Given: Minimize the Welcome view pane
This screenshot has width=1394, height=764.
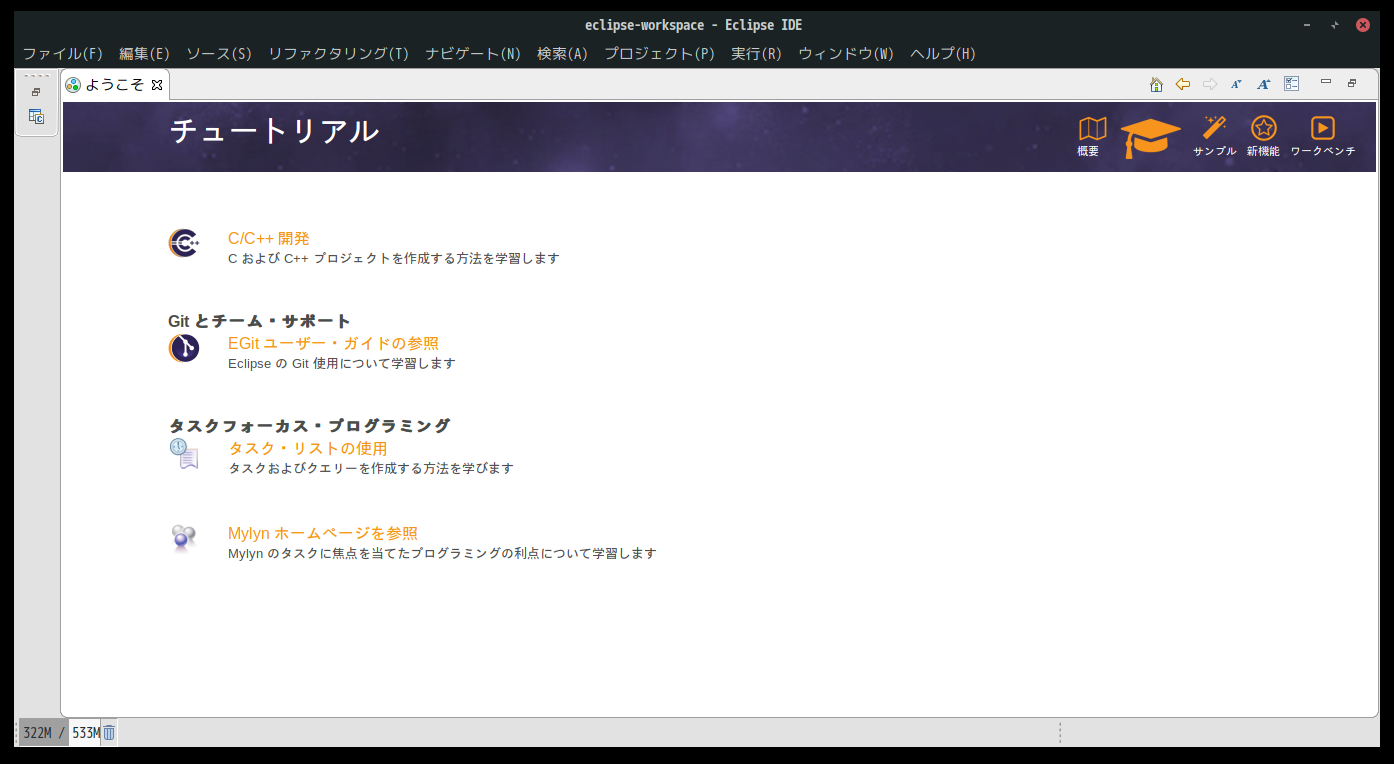Looking at the screenshot, I should [x=1326, y=82].
